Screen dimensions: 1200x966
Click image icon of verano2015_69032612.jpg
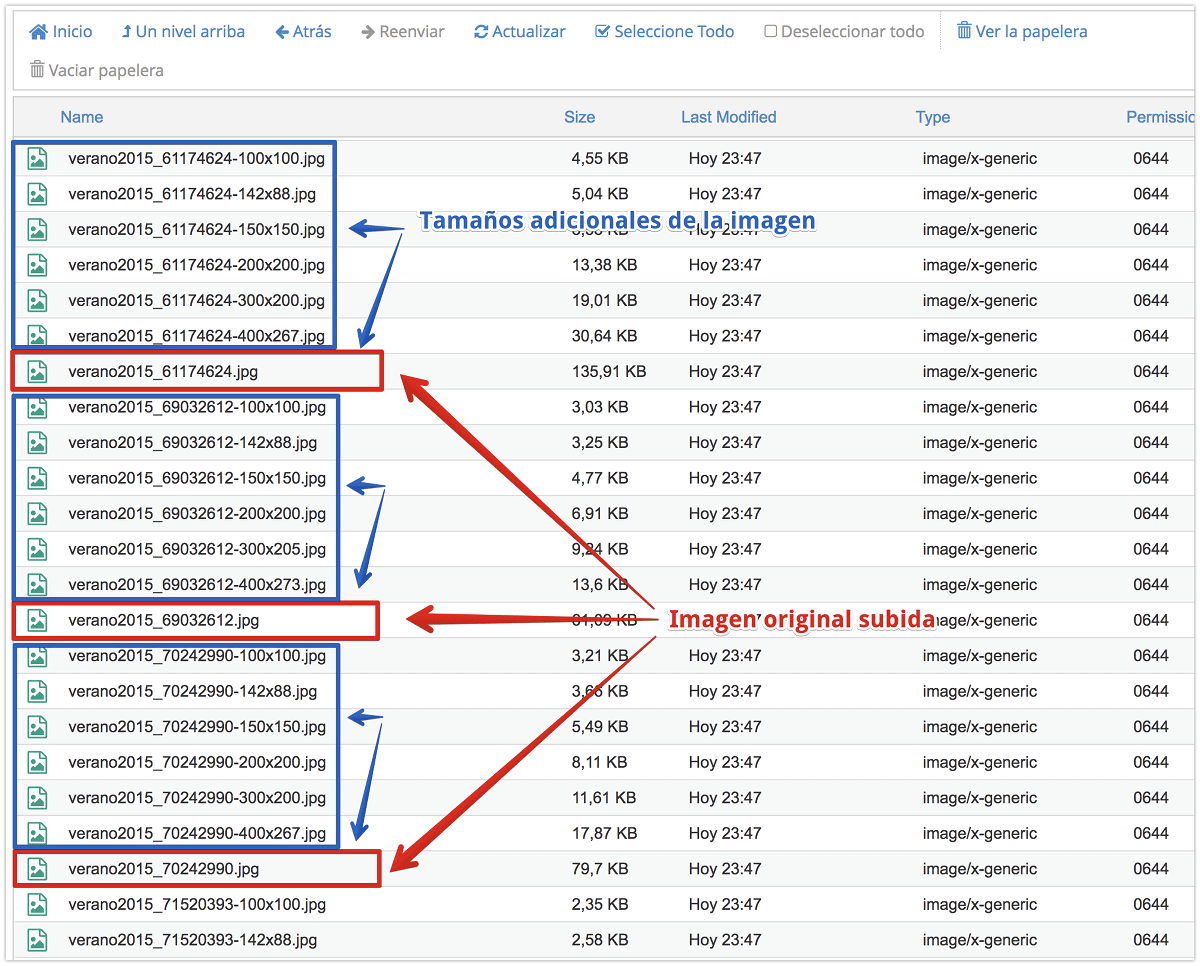(x=38, y=620)
